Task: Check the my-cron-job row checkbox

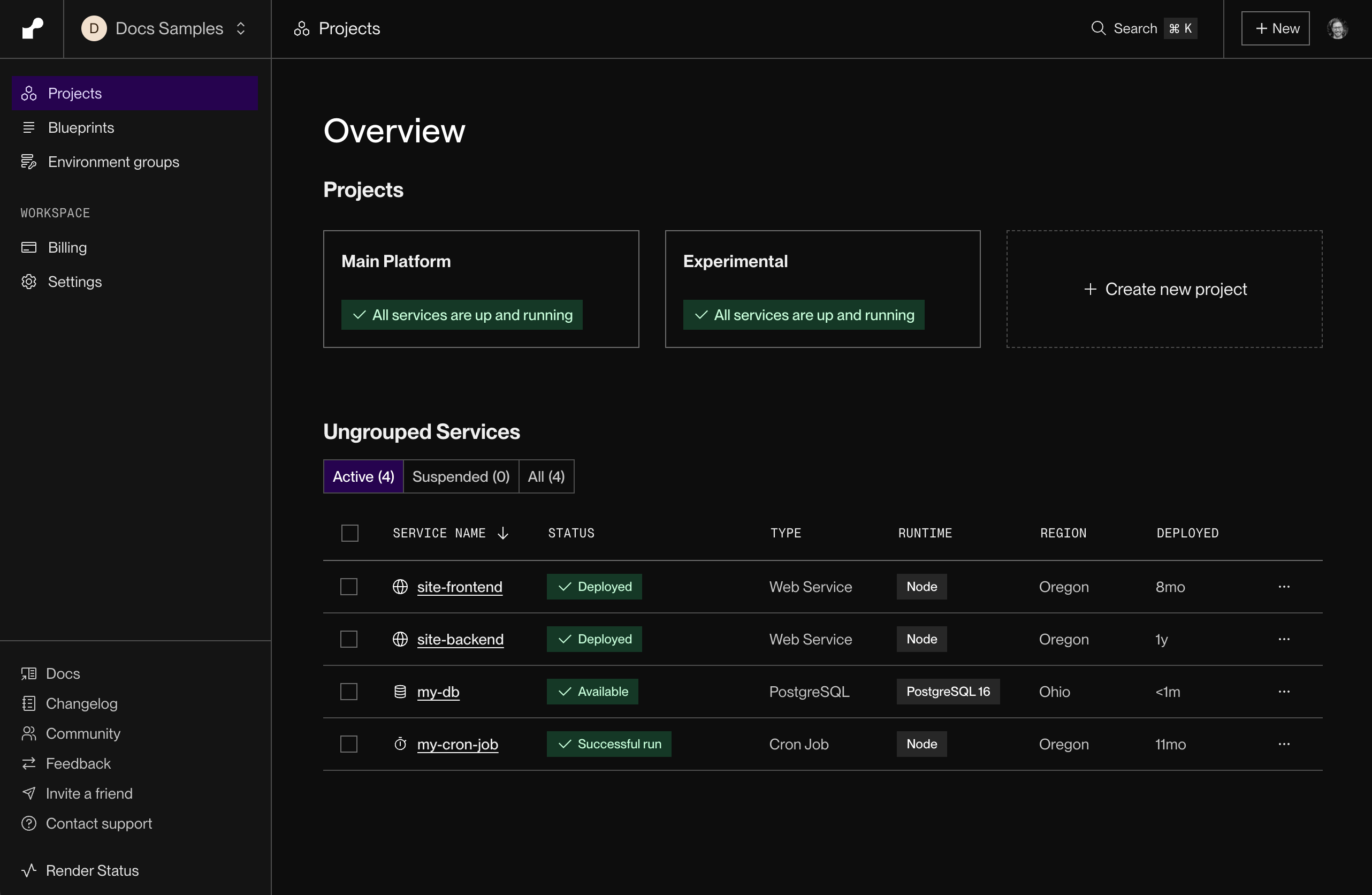Action: click(x=348, y=744)
